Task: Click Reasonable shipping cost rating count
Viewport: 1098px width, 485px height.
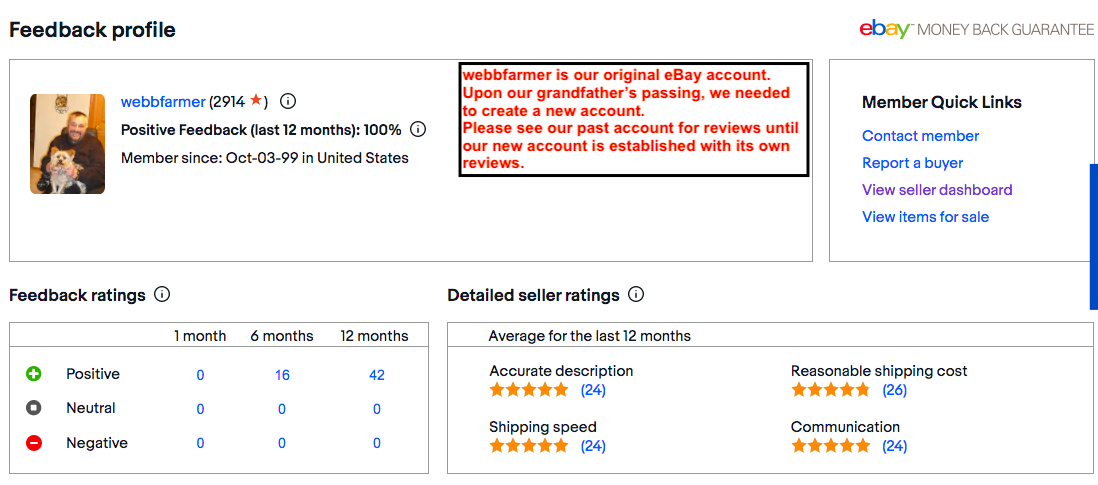Action: [x=894, y=390]
